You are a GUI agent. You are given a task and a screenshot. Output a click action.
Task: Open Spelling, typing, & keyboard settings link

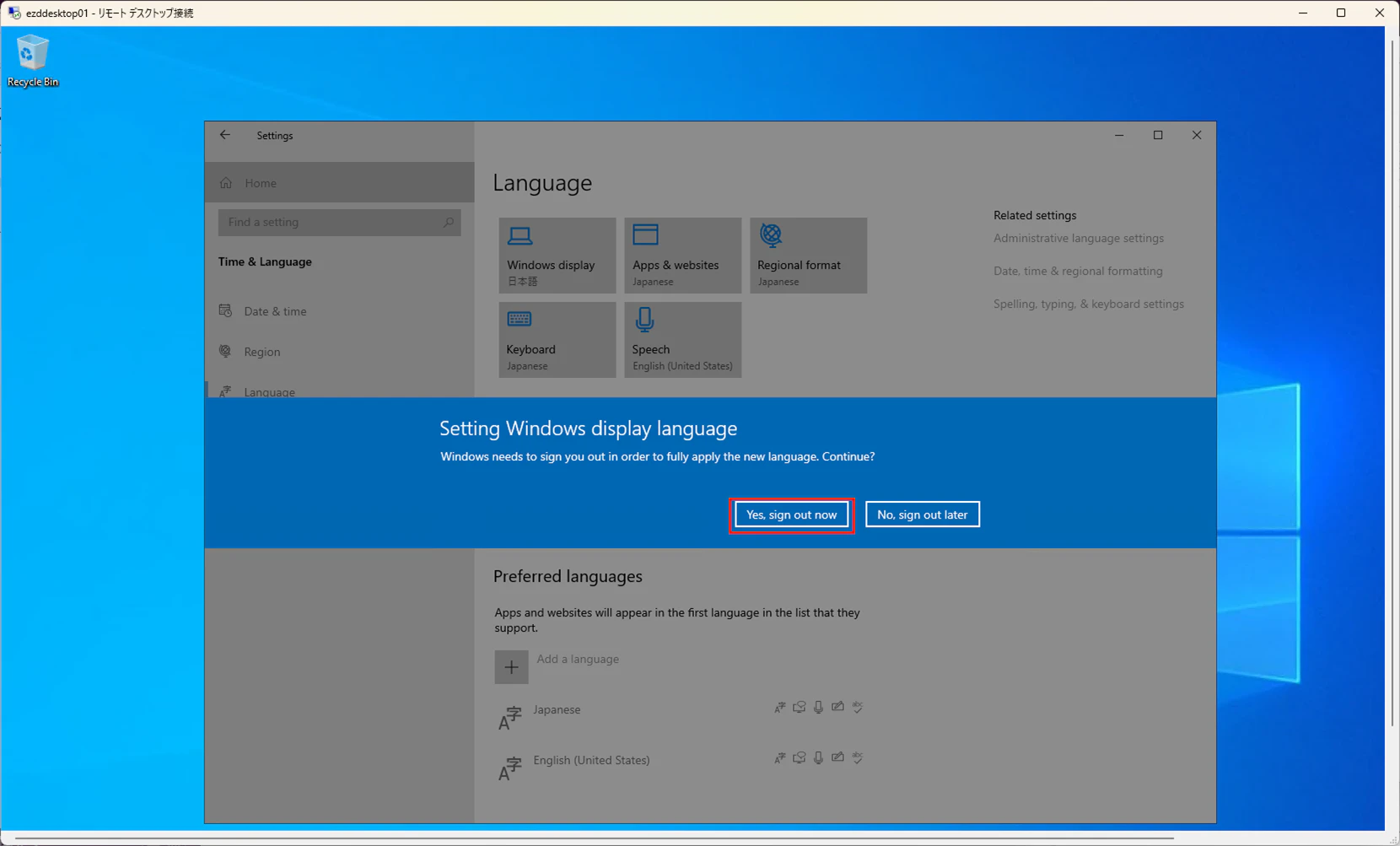[1089, 304]
